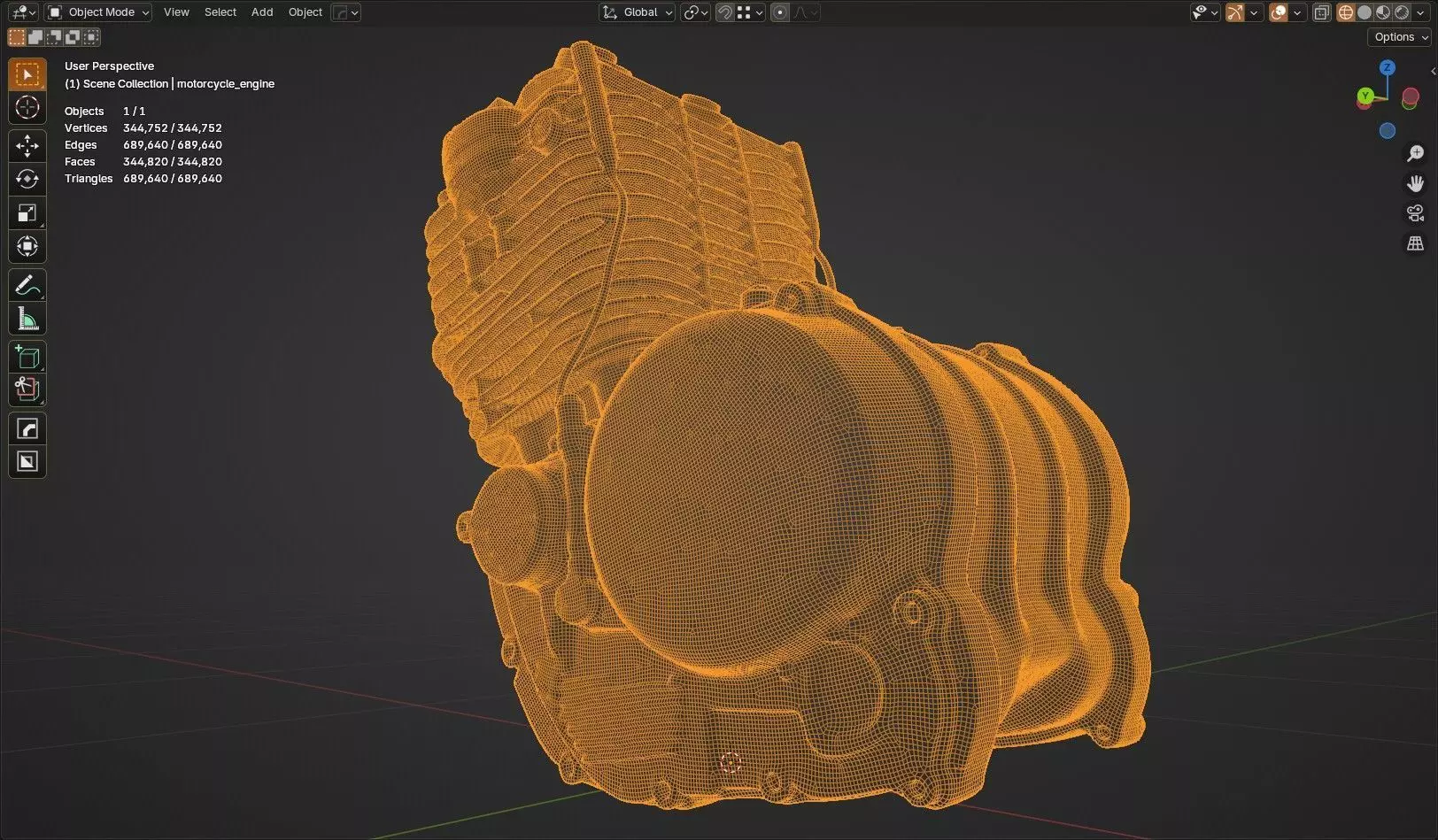
Task: Choose Subtract selection mode icon
Action: coord(54,37)
